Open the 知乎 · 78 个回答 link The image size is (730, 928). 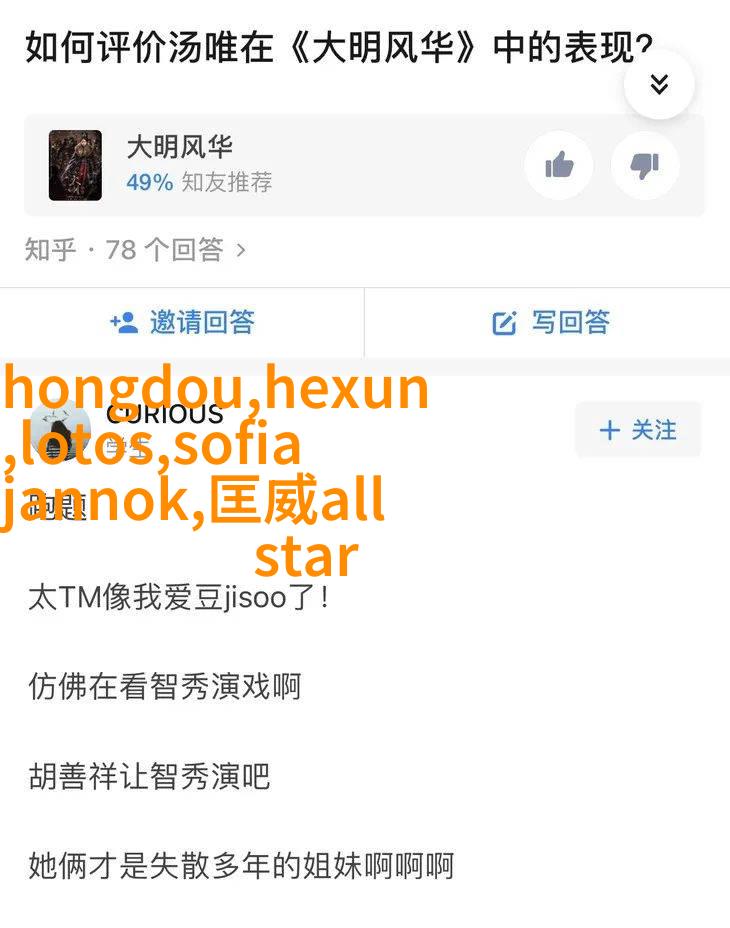click(x=135, y=250)
